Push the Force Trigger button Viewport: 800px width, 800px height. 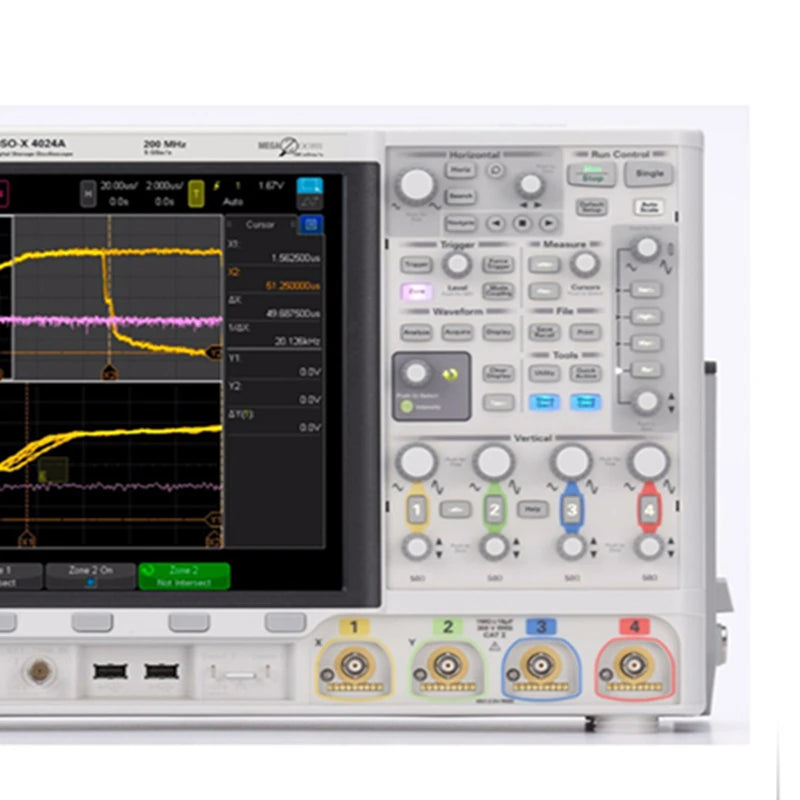coord(498,264)
